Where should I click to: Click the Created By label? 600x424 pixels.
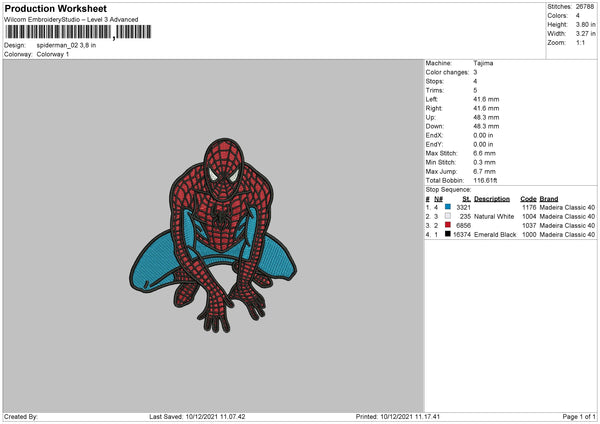21,417
